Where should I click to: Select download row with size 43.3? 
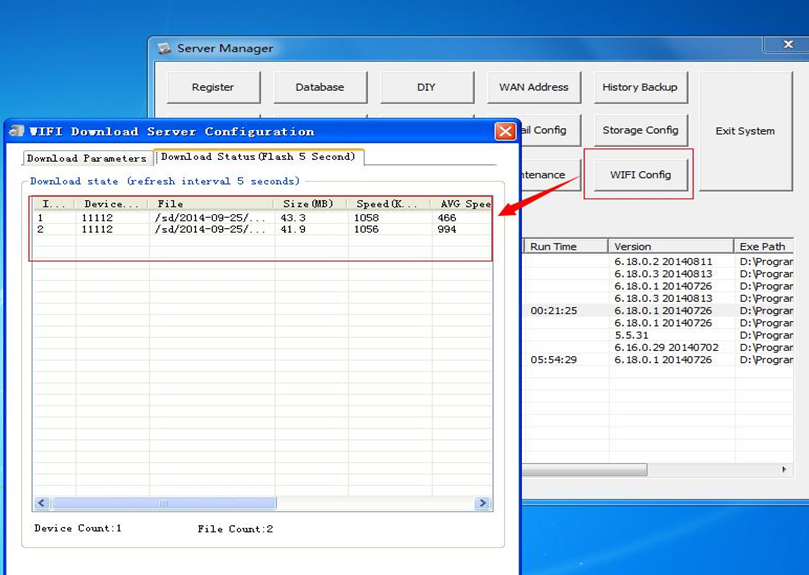263,218
